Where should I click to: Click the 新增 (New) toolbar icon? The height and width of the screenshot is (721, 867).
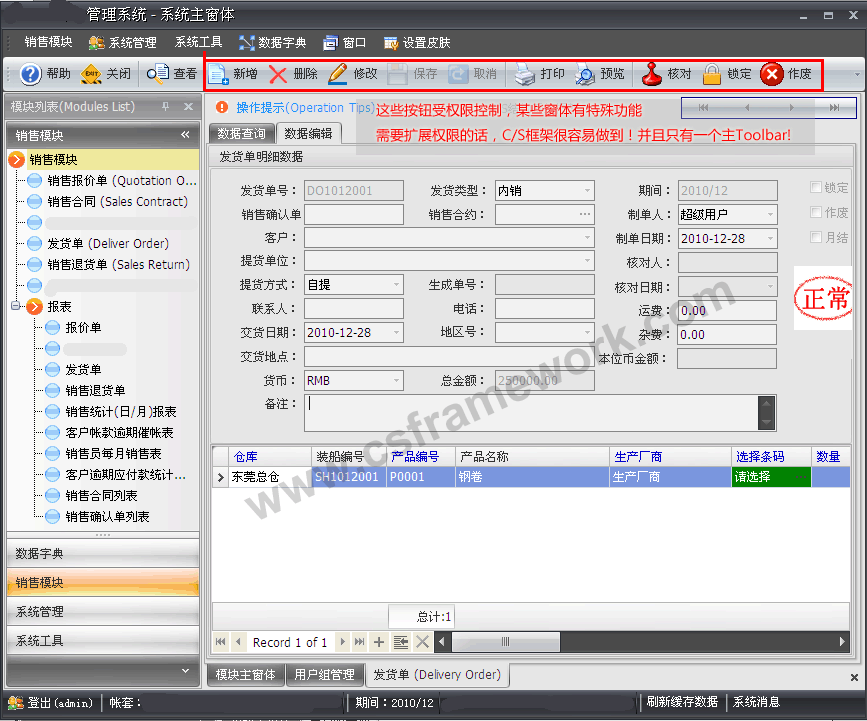pos(219,74)
